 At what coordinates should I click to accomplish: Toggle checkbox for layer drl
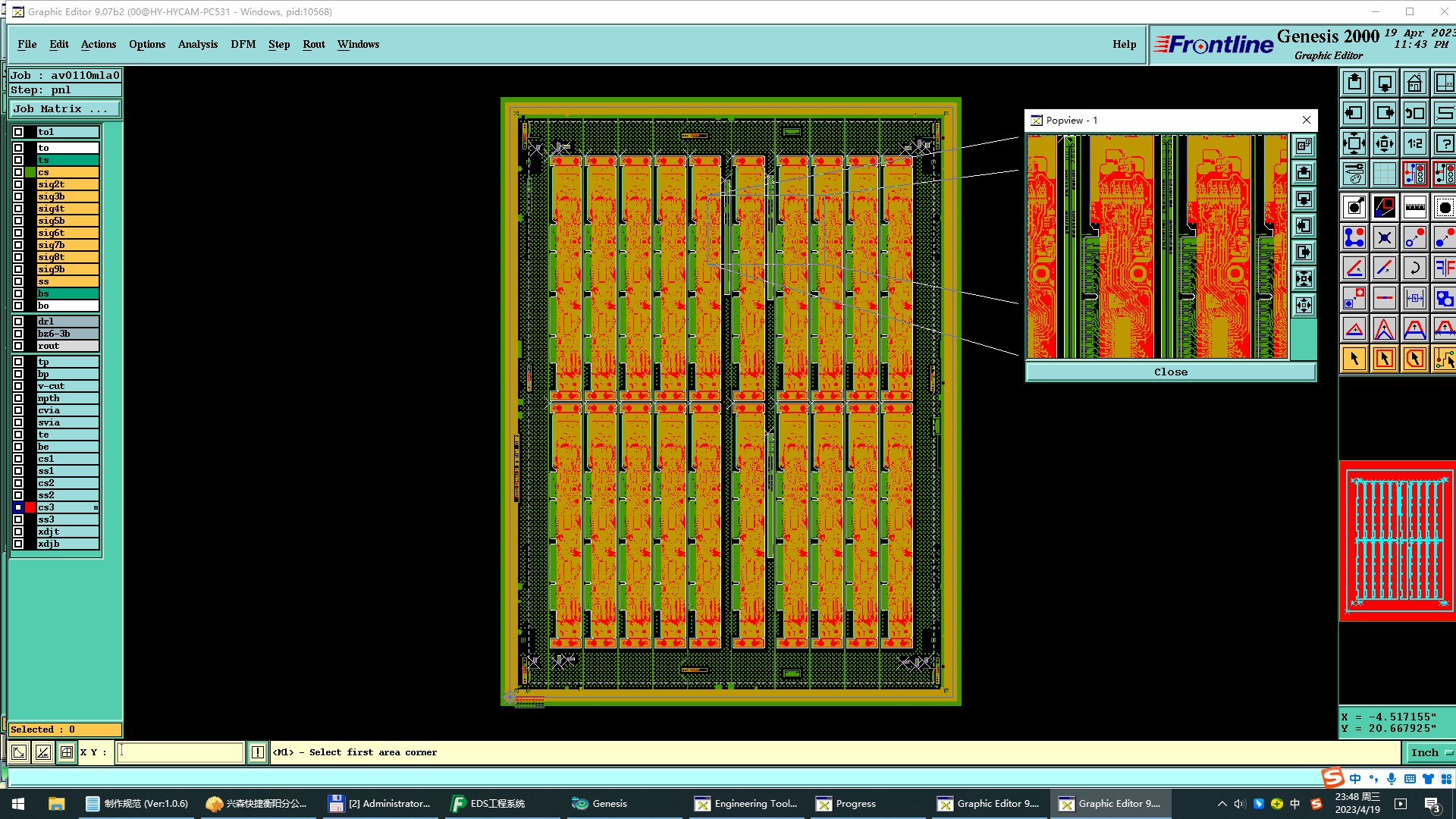click(18, 322)
